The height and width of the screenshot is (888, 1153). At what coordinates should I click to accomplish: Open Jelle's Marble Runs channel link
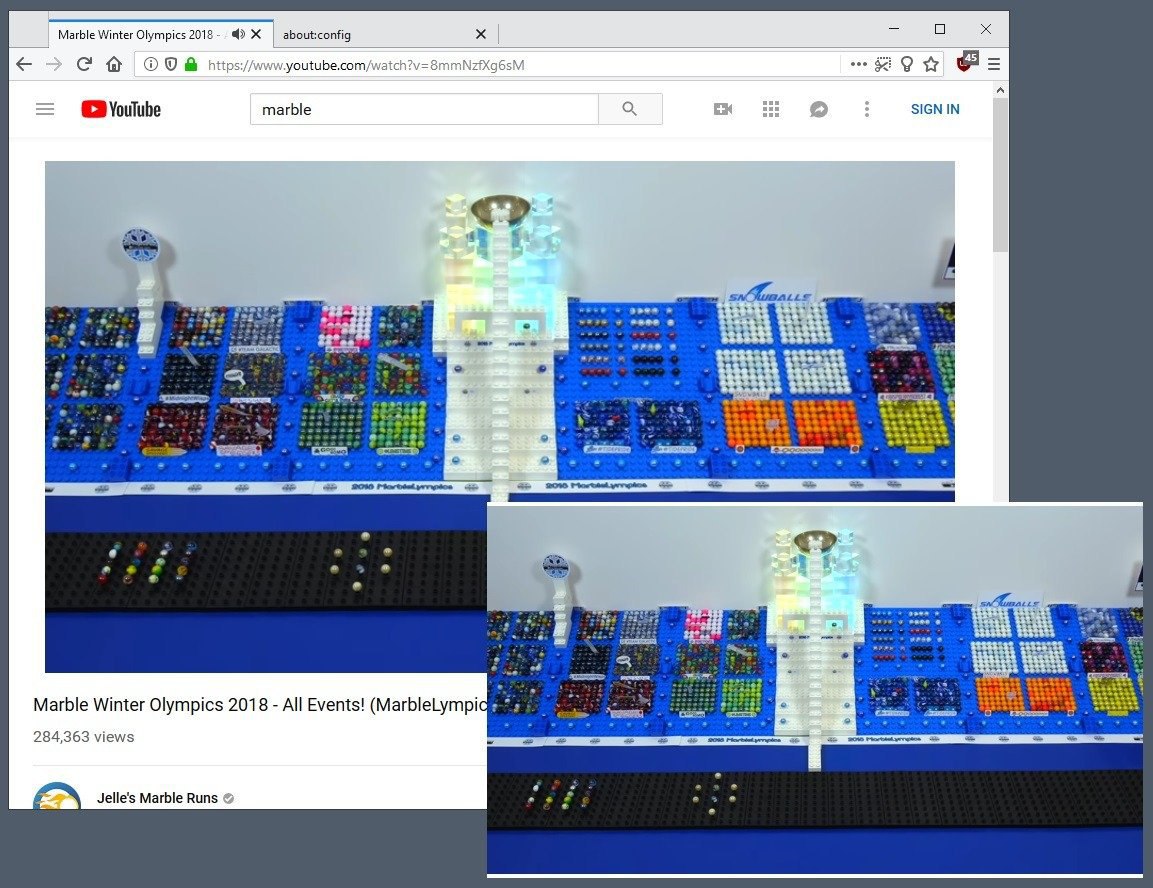[157, 798]
